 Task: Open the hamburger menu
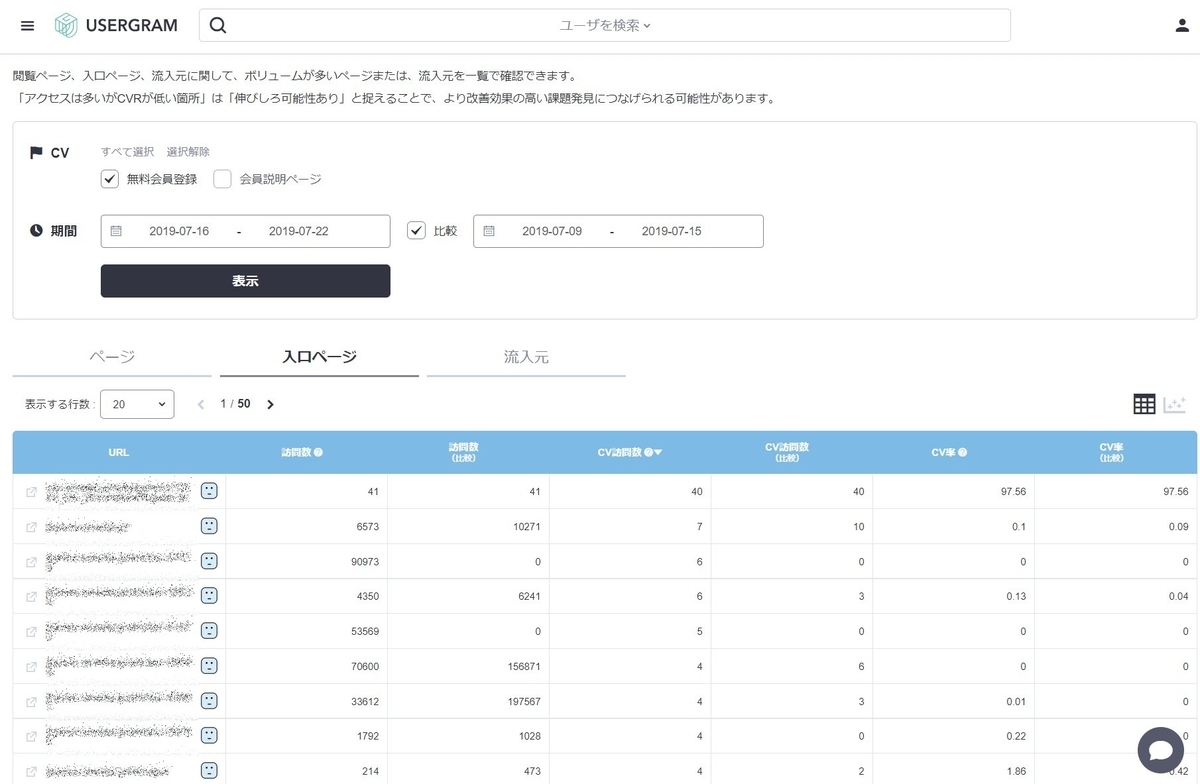point(27,26)
